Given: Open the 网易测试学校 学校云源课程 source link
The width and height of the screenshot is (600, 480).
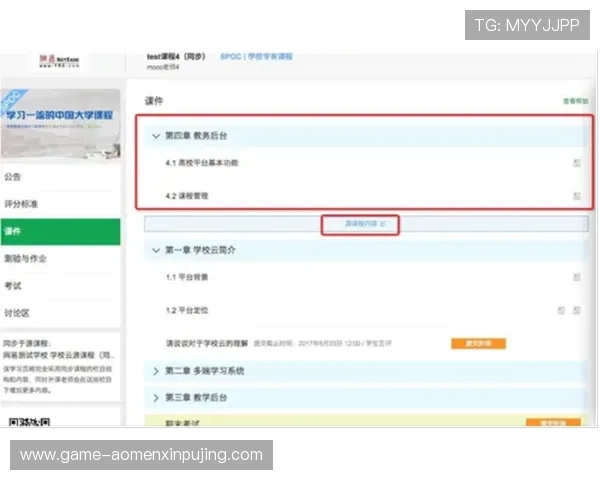Looking at the screenshot, I should (x=58, y=355).
